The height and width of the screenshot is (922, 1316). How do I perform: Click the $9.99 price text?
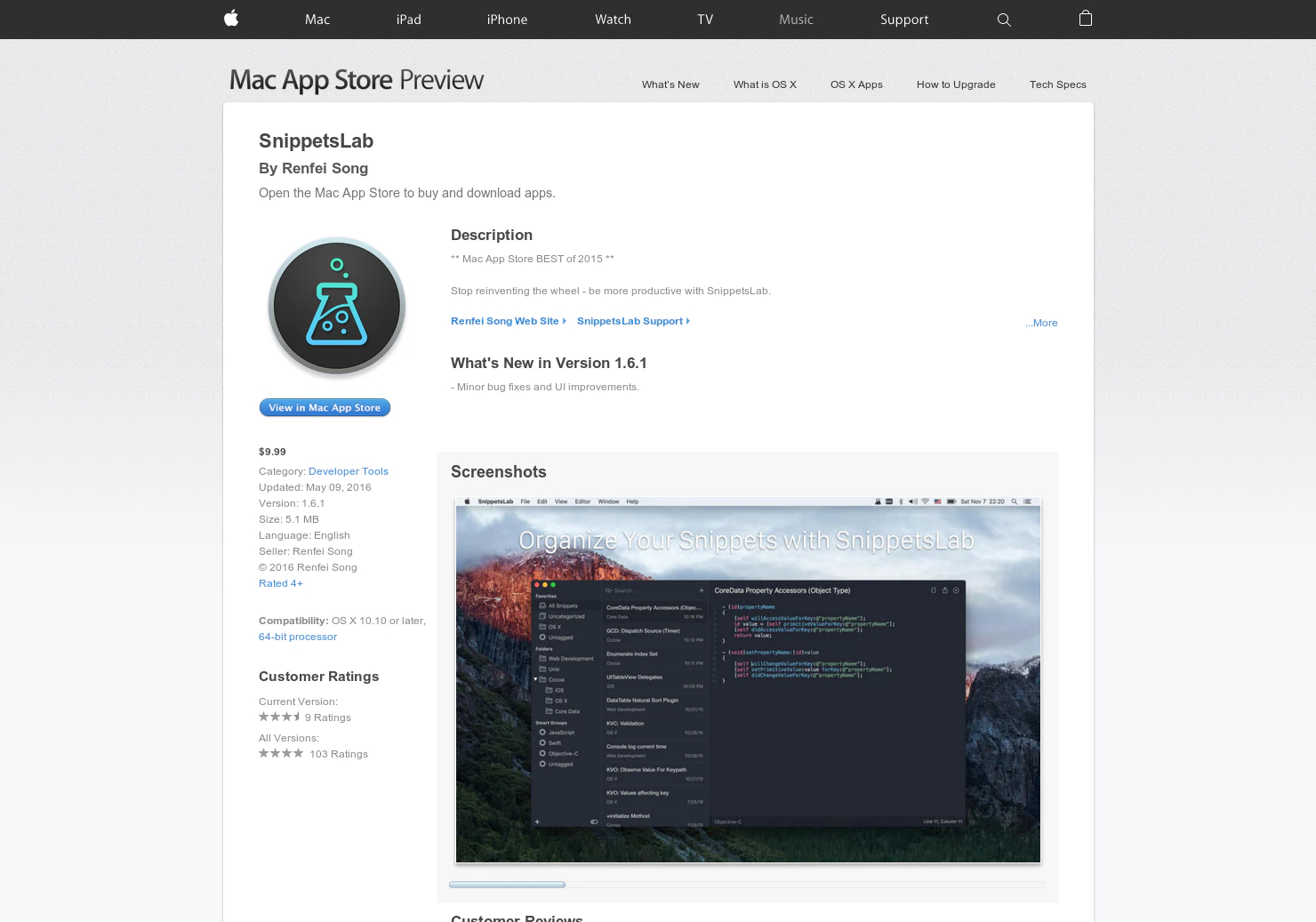272,452
